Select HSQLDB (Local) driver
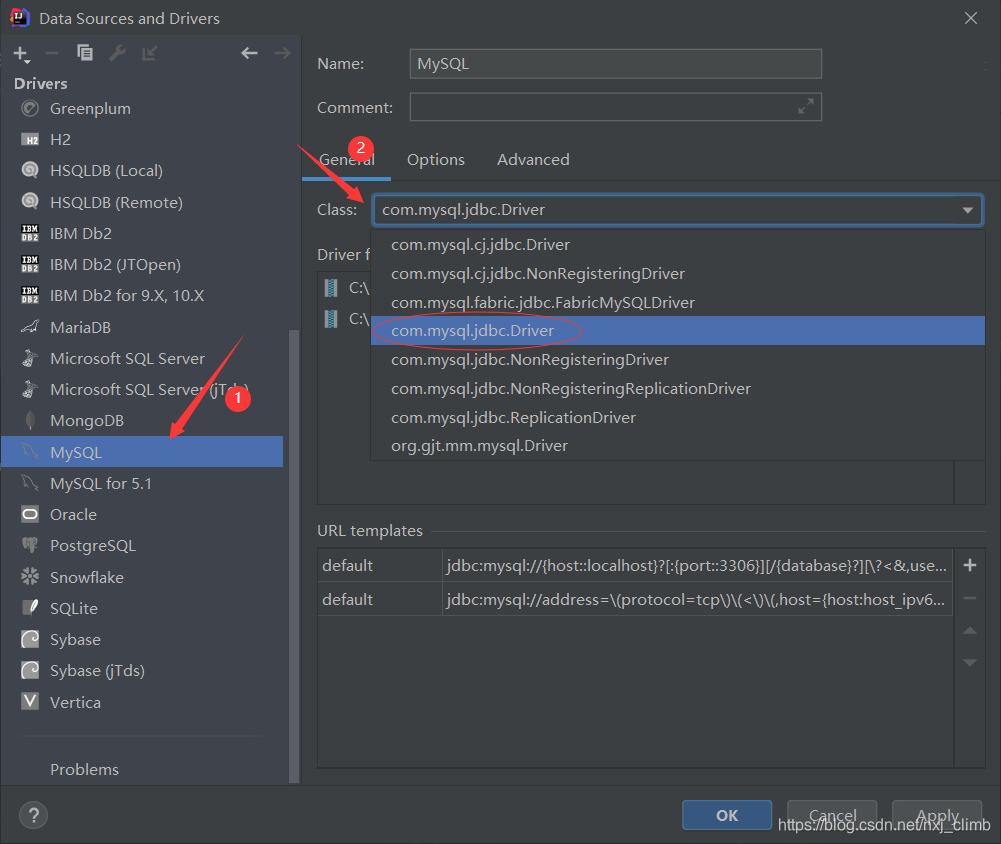The image size is (1001, 844). click(142, 171)
